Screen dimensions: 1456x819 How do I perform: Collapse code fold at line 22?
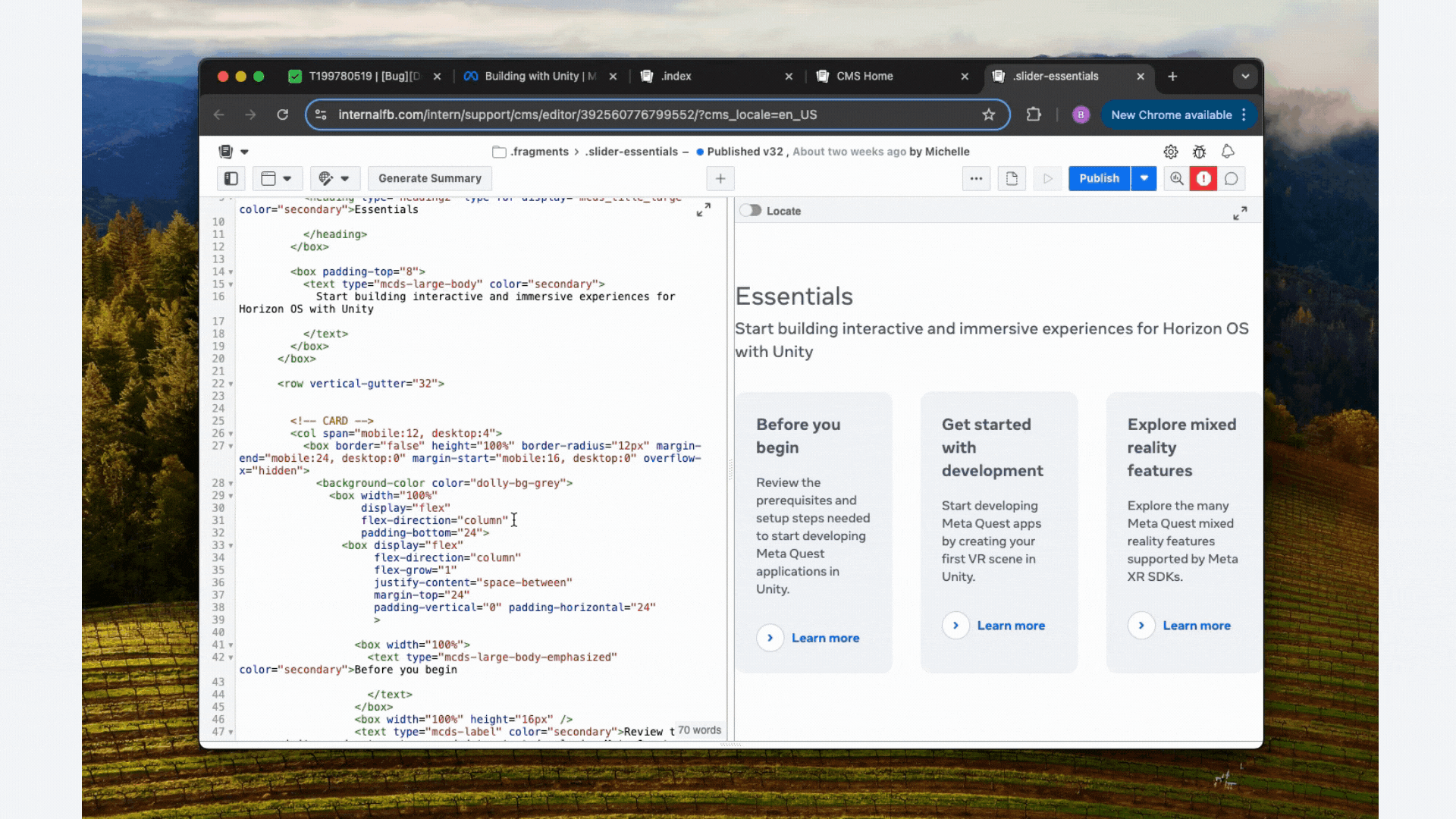tap(231, 384)
